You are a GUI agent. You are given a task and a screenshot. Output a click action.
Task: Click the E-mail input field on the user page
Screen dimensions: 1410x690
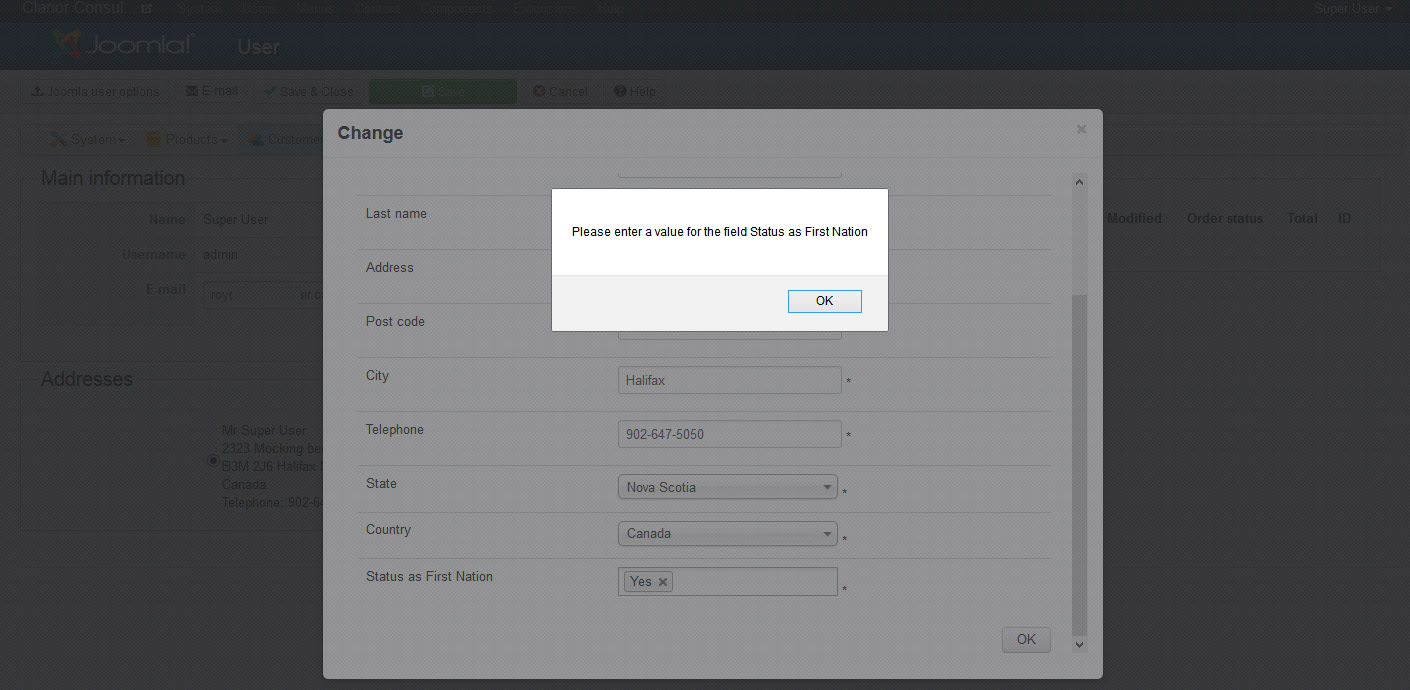coord(262,295)
